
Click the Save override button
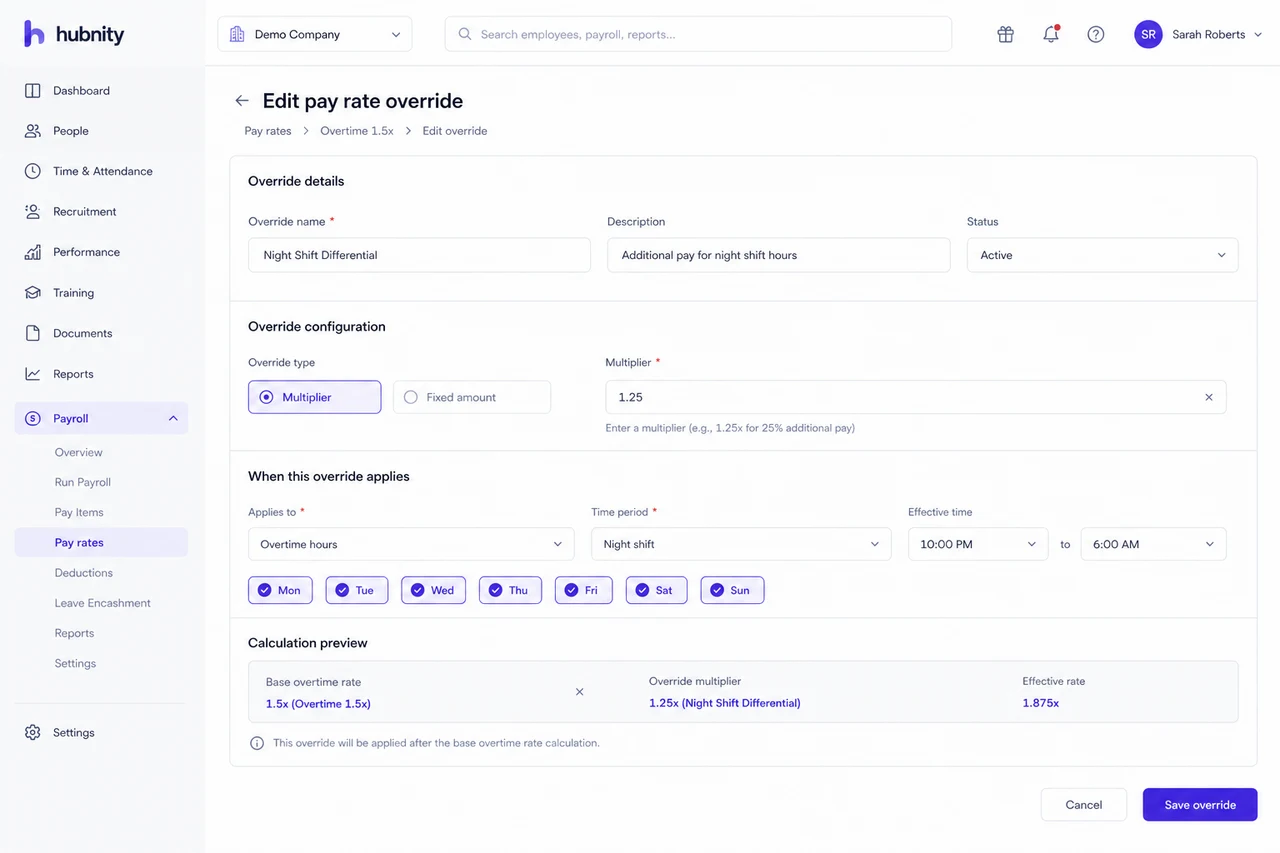click(1200, 805)
